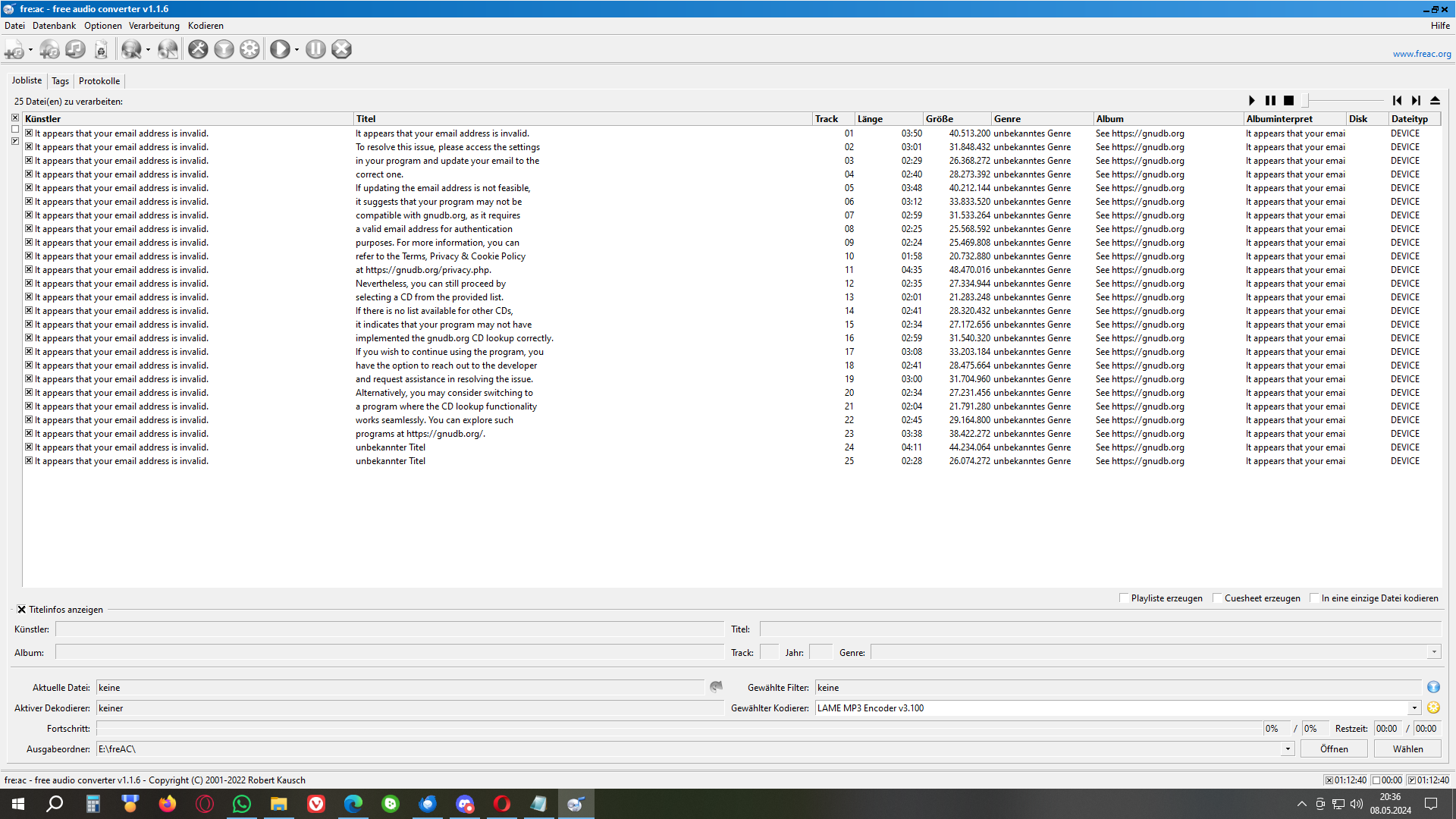Click the eject button in player controls

[1435, 101]
